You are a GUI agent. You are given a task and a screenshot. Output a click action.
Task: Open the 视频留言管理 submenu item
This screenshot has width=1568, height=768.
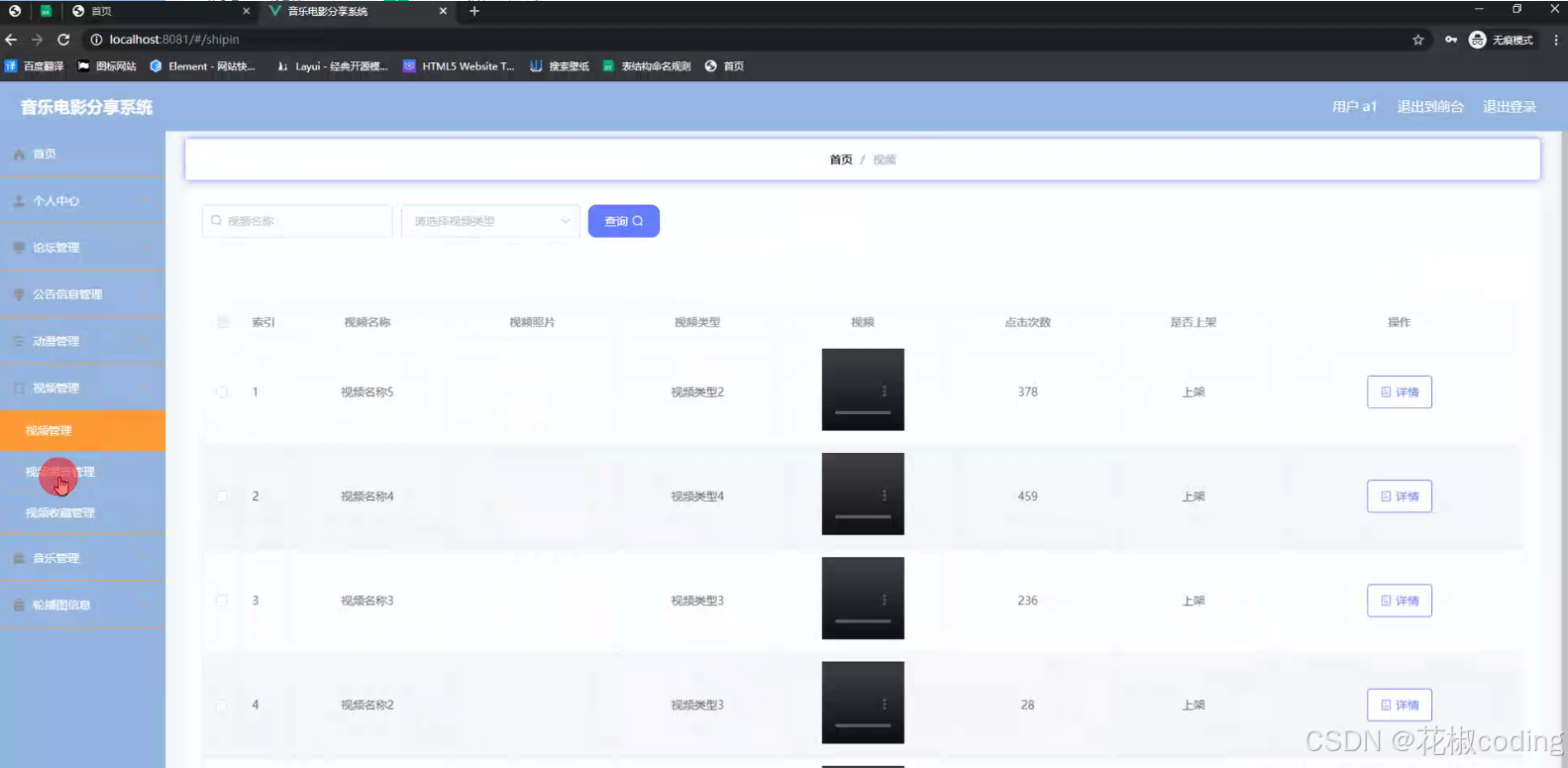coord(82,472)
